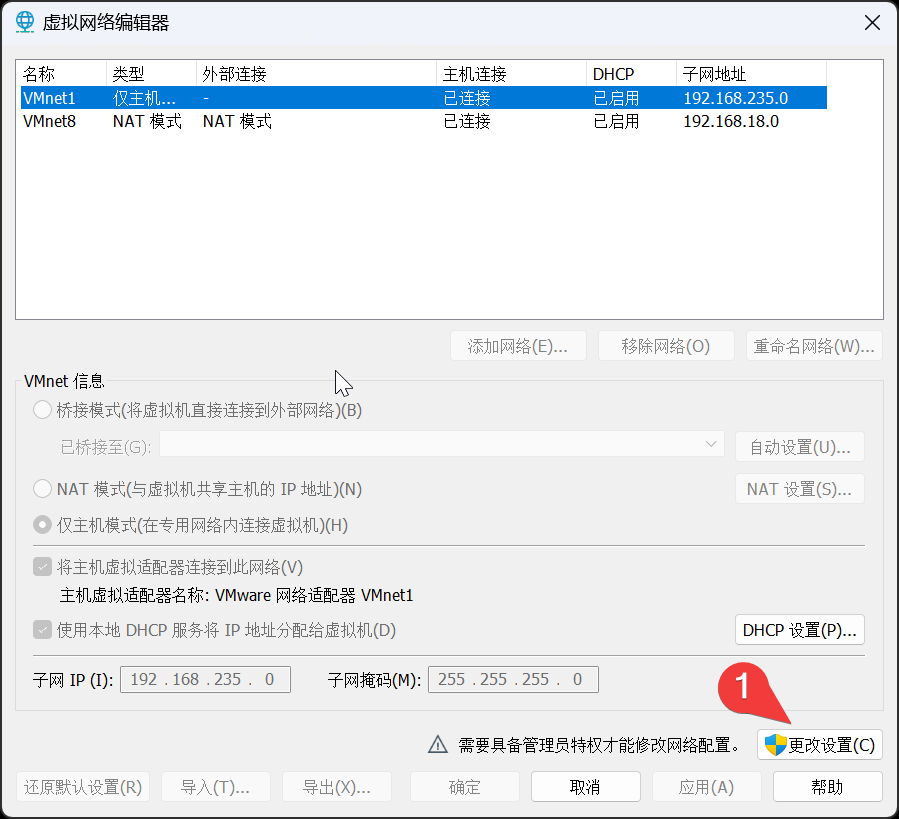
Task: Click the NAT 模式 type cell of VMnet8
Action: 147,121
